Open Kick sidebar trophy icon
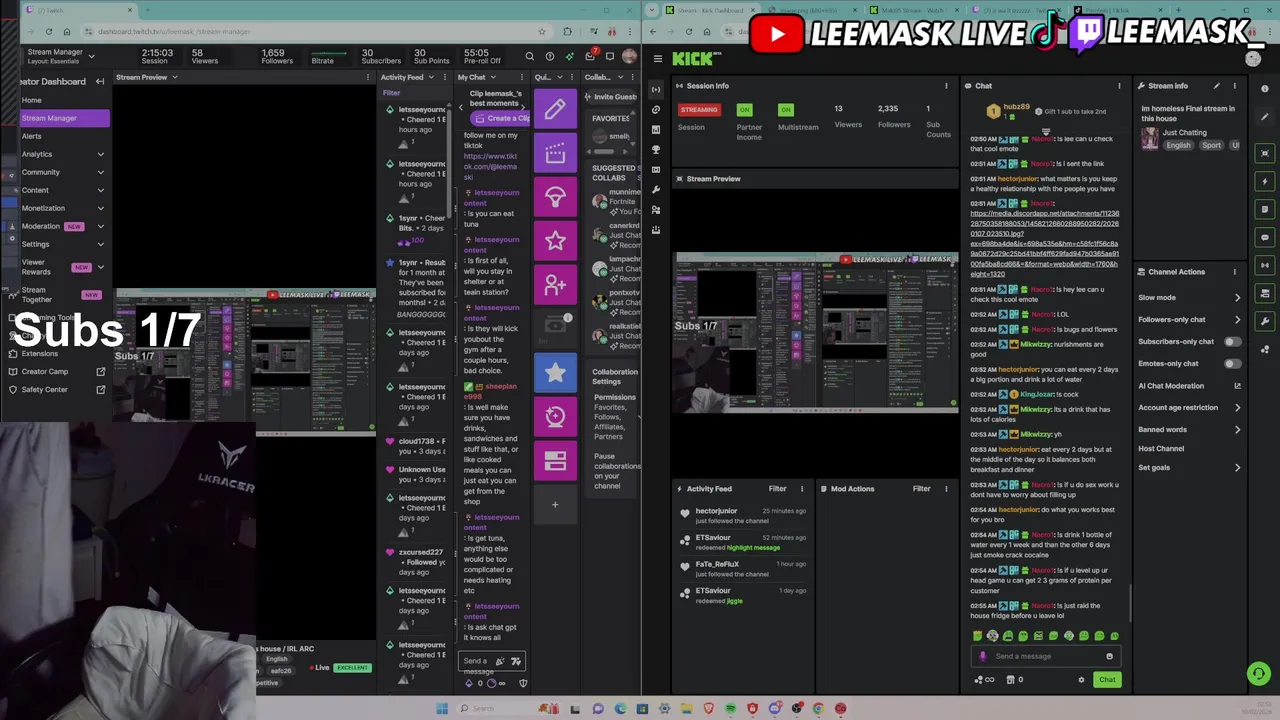This screenshot has height=720, width=1280. click(x=656, y=149)
